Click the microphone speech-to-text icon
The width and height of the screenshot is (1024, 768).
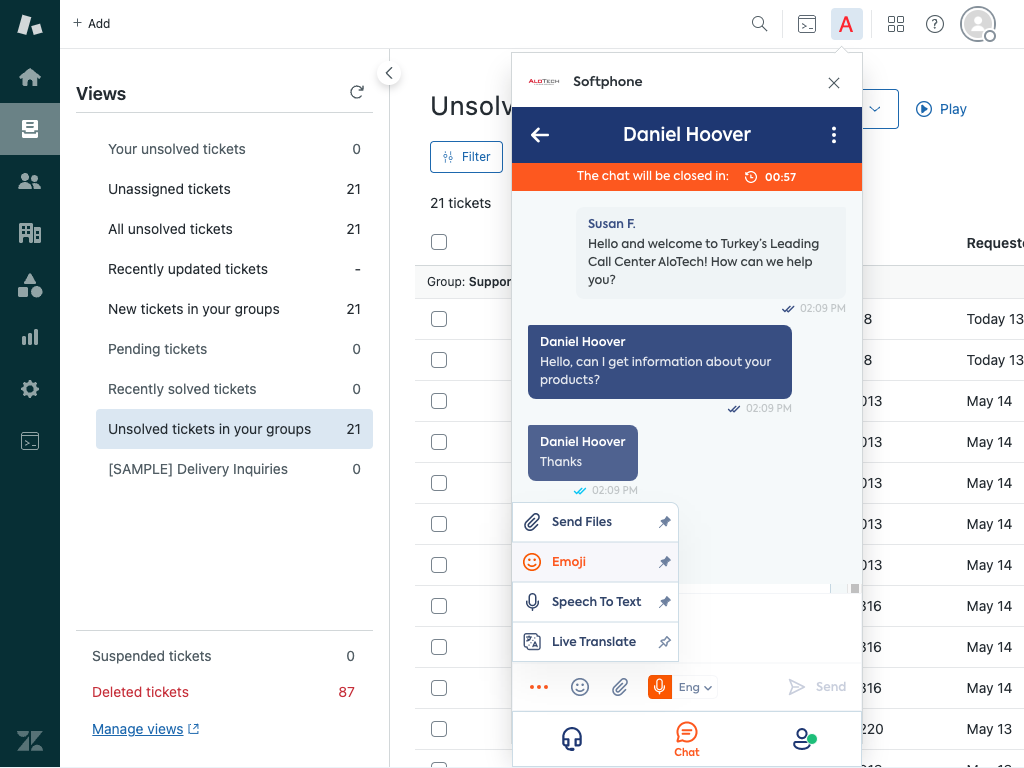pyautogui.click(x=659, y=687)
